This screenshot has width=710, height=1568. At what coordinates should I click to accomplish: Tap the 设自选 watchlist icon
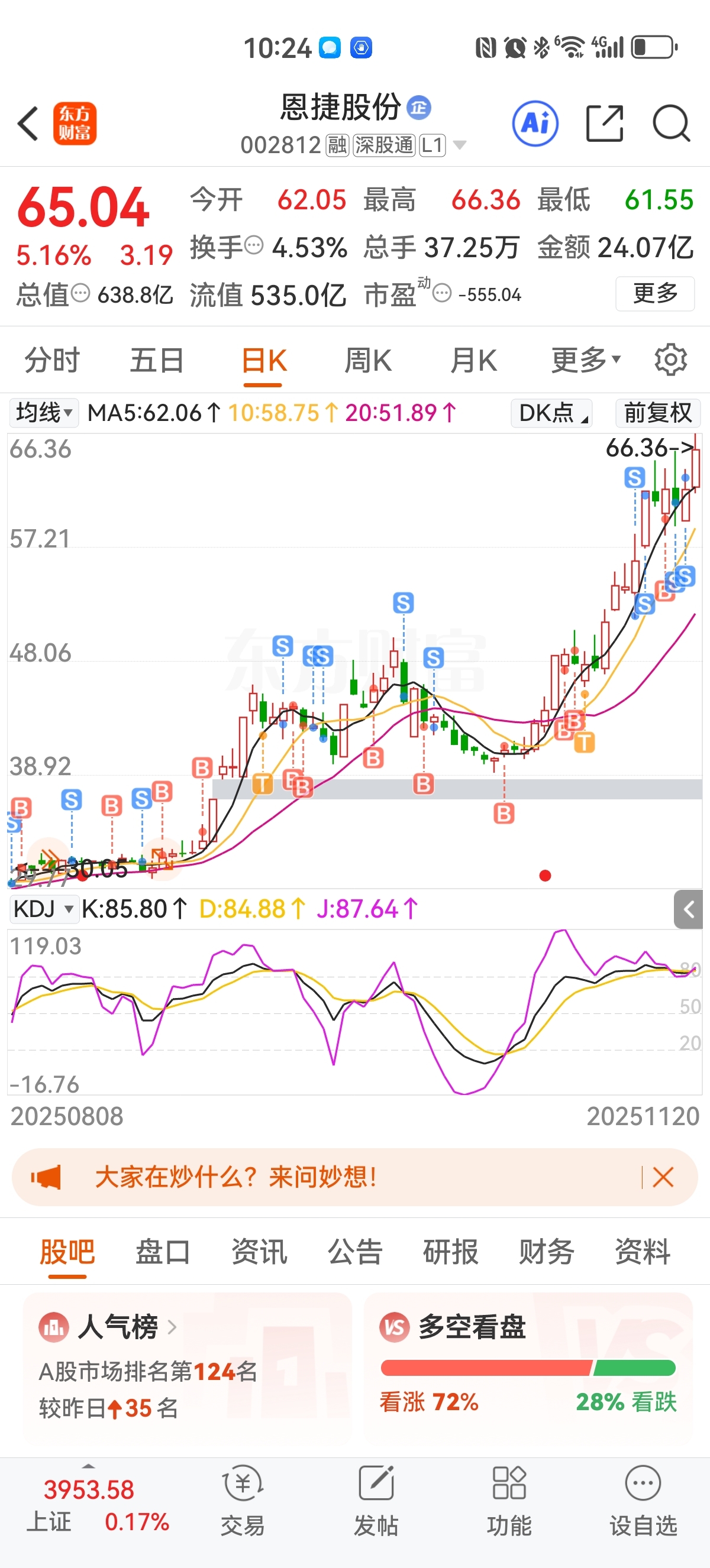(x=643, y=1483)
